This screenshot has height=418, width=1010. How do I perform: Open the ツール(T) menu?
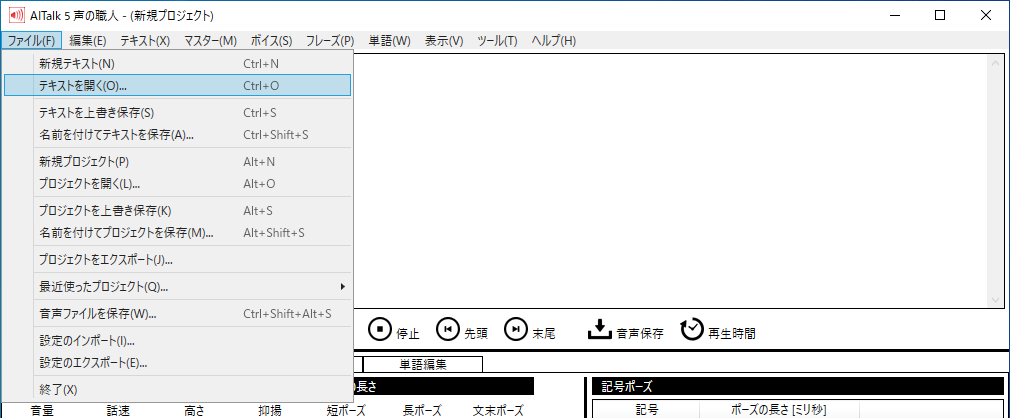497,41
